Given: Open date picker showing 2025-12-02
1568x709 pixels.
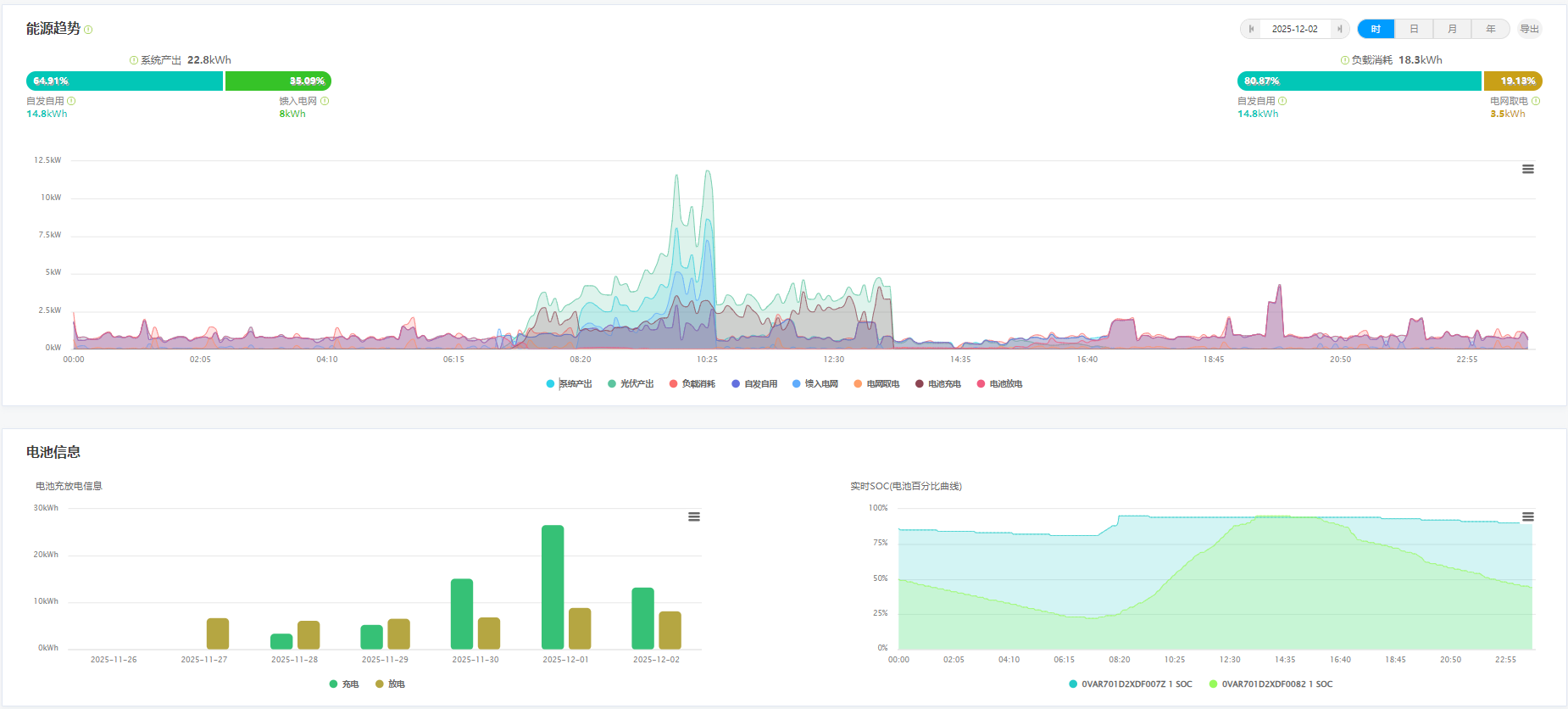Looking at the screenshot, I should [1294, 29].
